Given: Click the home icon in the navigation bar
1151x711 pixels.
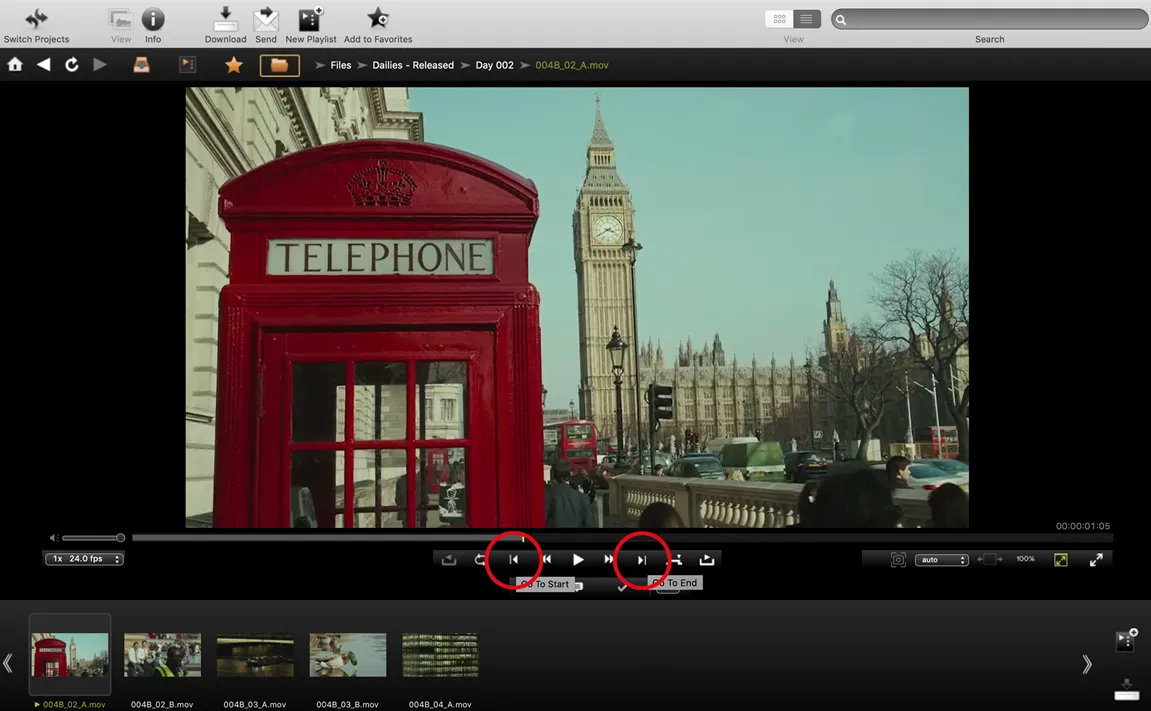Looking at the screenshot, I should [14, 63].
